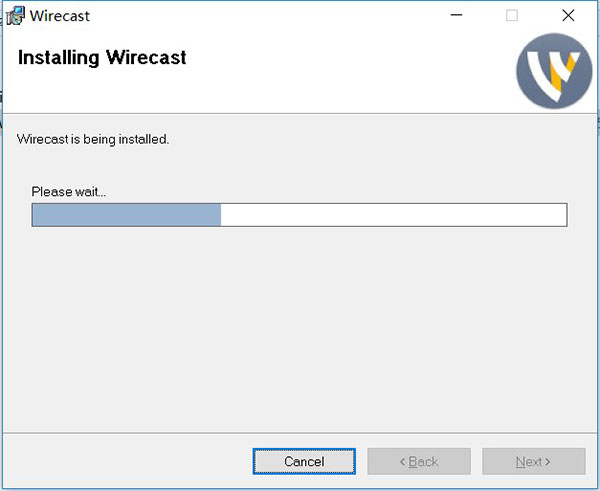Screen dimensions: 600x491
Task: Click the "Please wait..." status label
Action: point(69,191)
